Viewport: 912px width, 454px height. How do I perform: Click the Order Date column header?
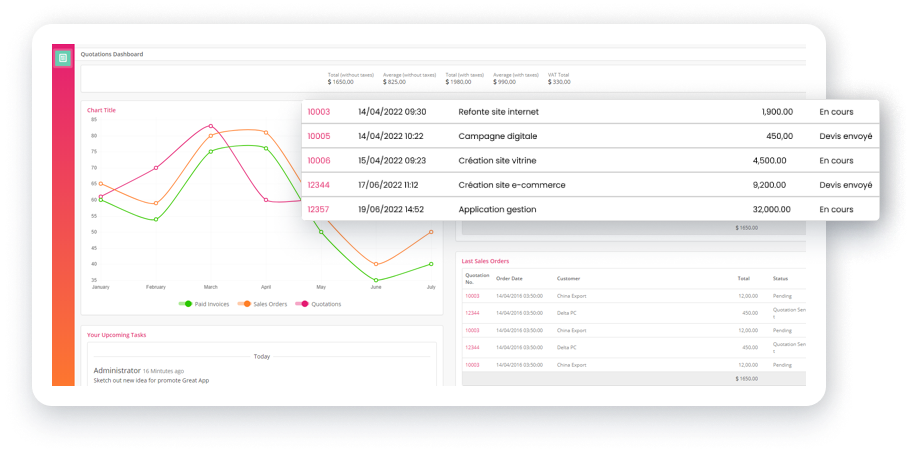point(510,278)
